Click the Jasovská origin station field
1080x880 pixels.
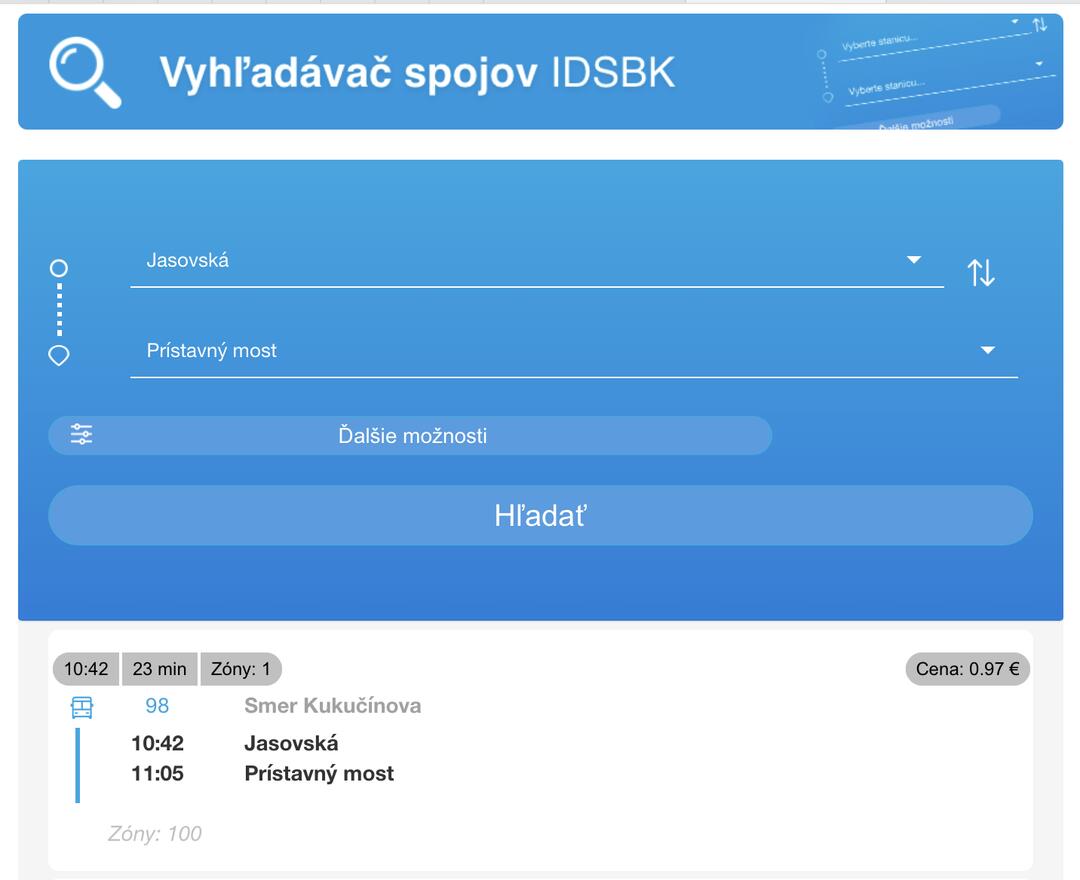point(520,261)
